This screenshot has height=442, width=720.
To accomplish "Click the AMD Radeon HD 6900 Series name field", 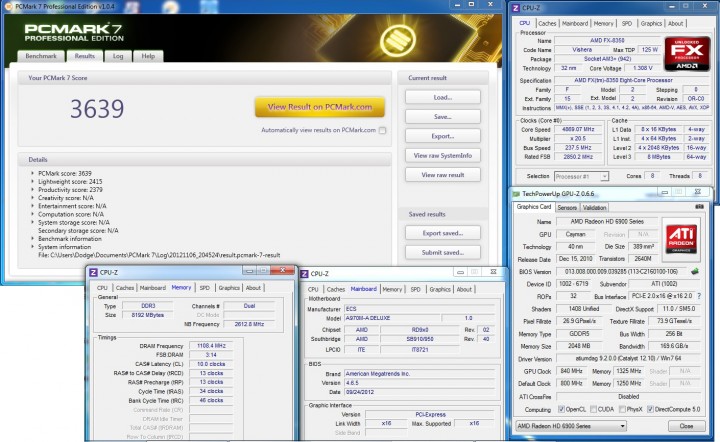I will click(x=607, y=222).
